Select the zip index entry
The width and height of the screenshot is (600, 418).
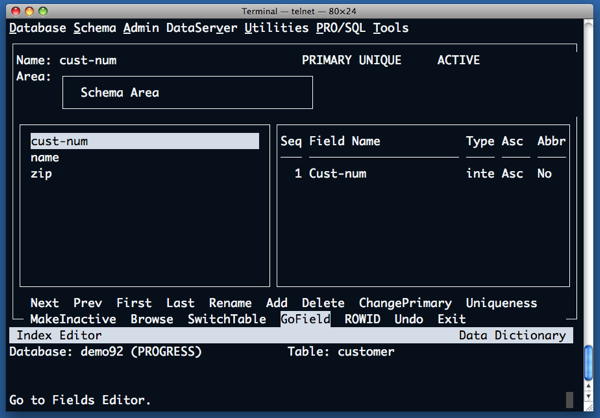41,174
